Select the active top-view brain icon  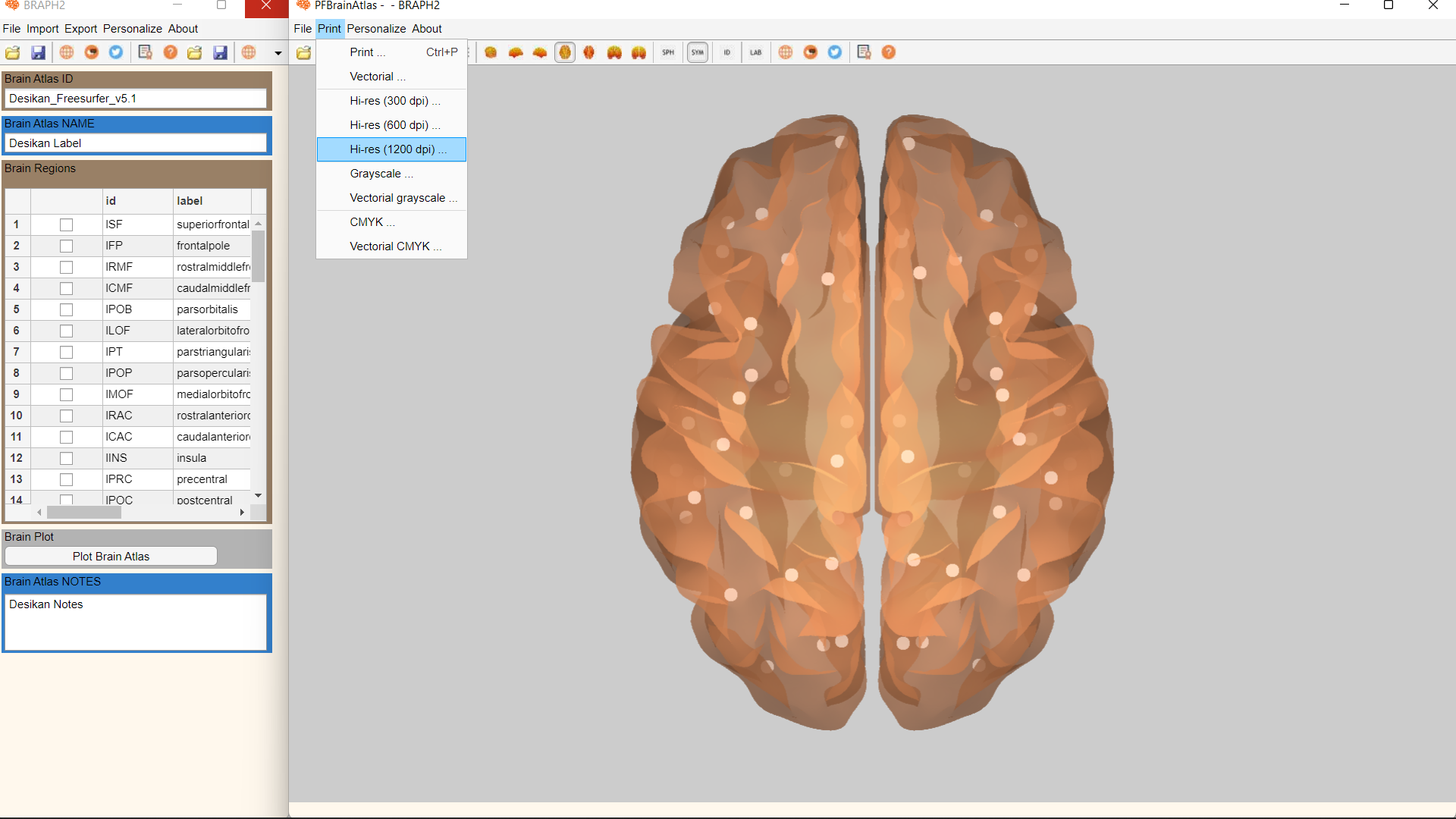(564, 52)
